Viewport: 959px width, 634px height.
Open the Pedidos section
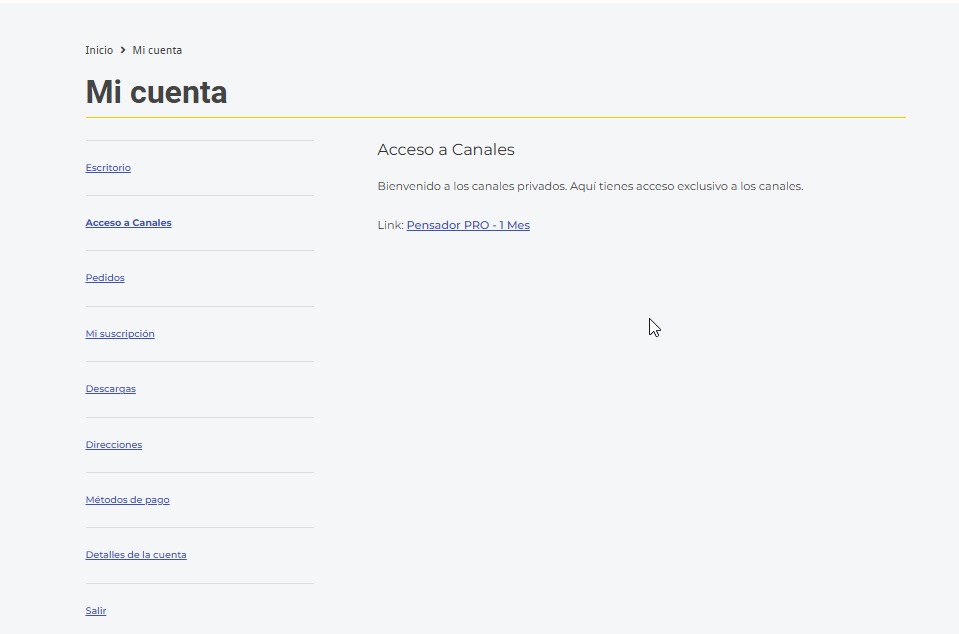point(105,278)
